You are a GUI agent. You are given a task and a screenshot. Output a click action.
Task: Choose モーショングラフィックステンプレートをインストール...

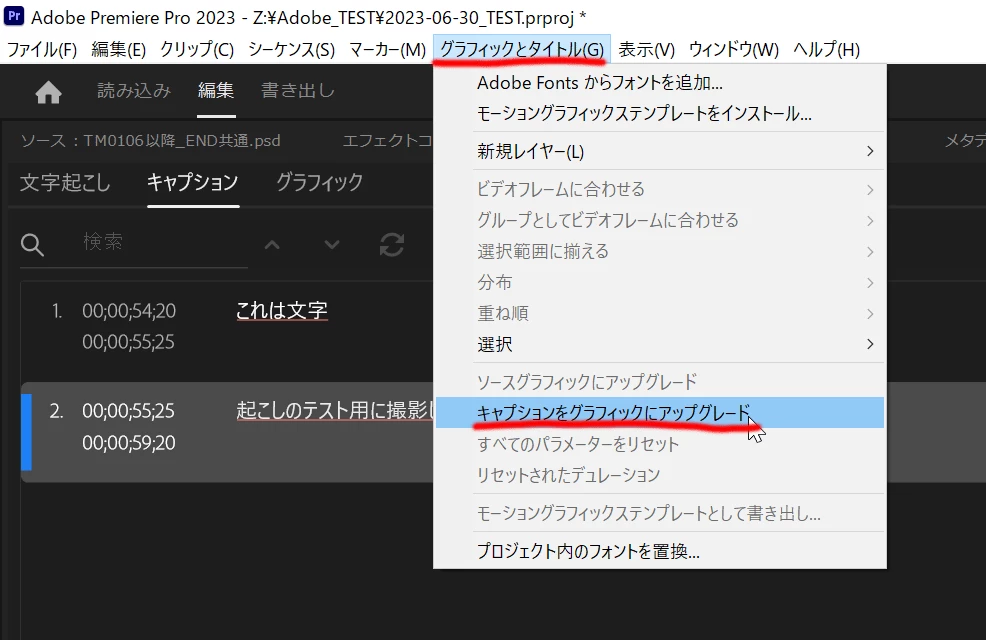(660, 114)
